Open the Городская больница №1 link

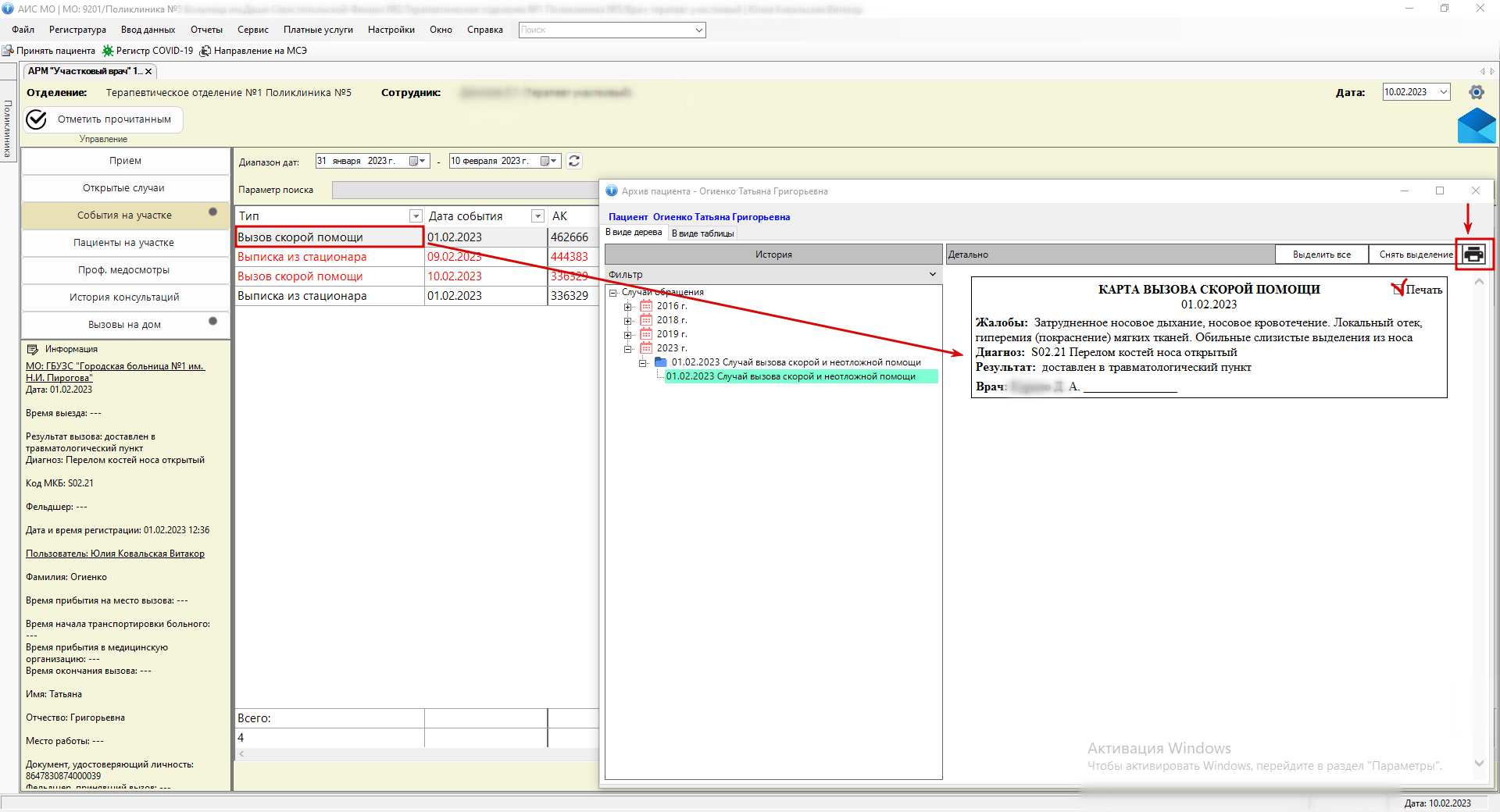pyautogui.click(x=115, y=372)
